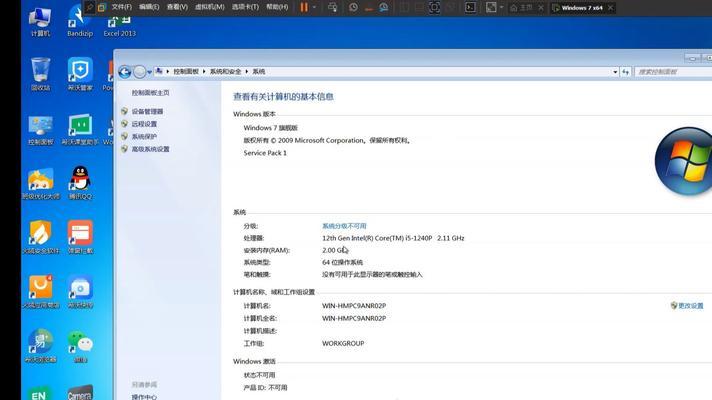Open the green WeChat desktop icon
712x400 pixels.
click(80, 346)
